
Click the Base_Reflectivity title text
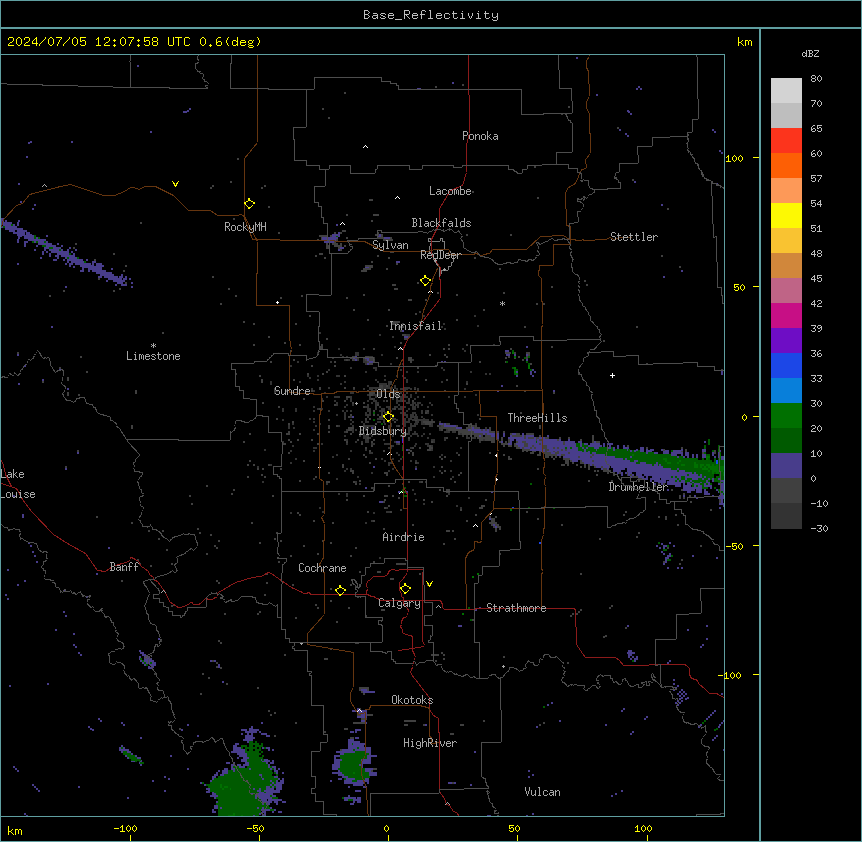(430, 15)
